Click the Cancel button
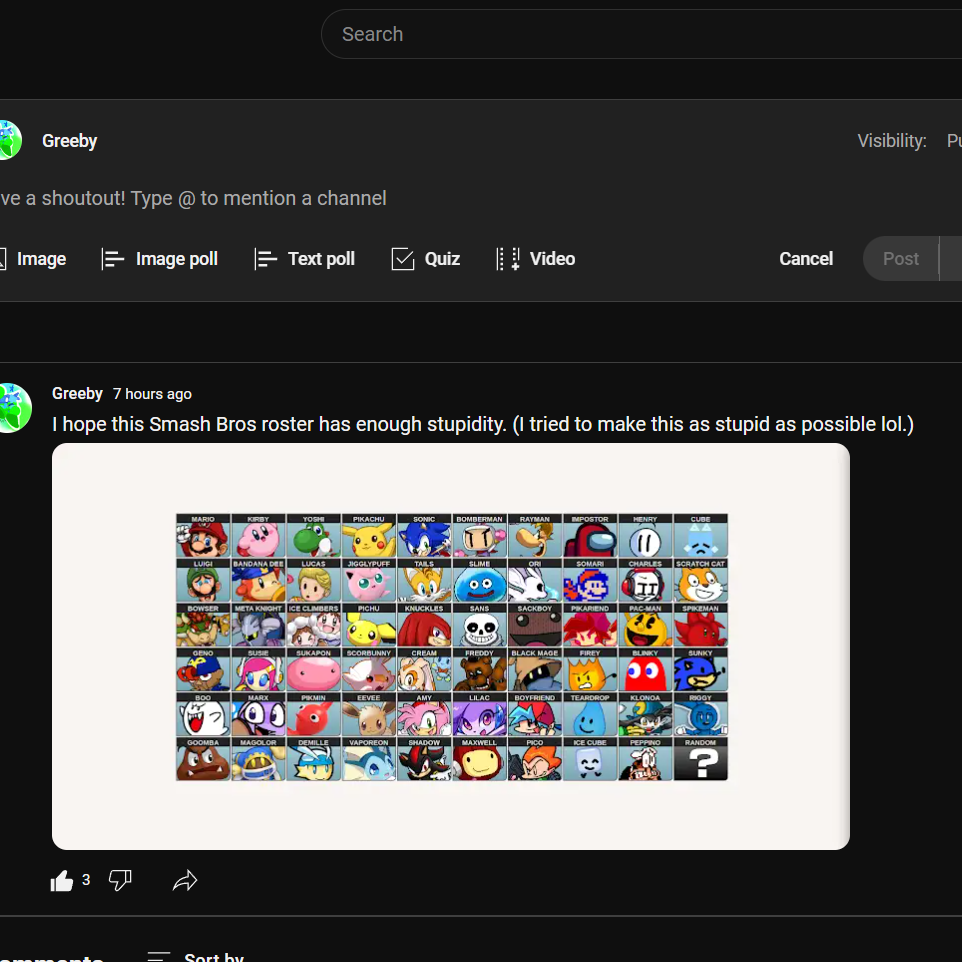Viewport: 962px width, 962px height. (806, 259)
